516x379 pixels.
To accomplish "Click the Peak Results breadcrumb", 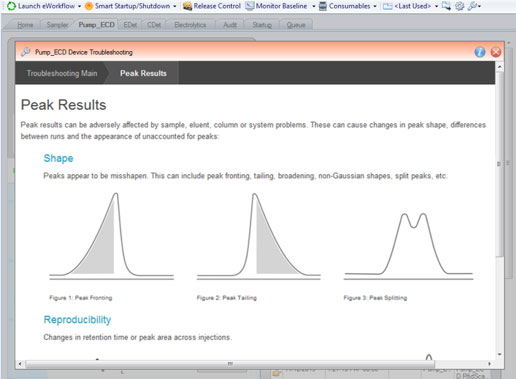I will (143, 73).
